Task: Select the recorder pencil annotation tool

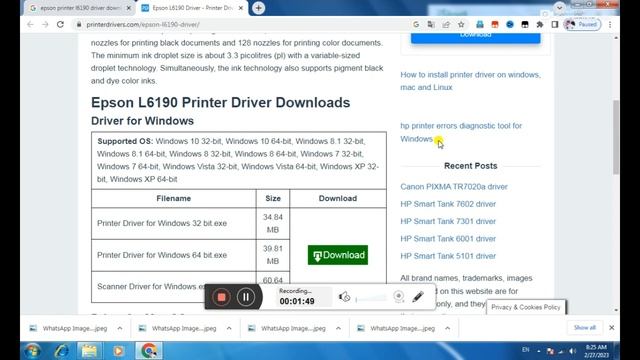Action: [418, 297]
